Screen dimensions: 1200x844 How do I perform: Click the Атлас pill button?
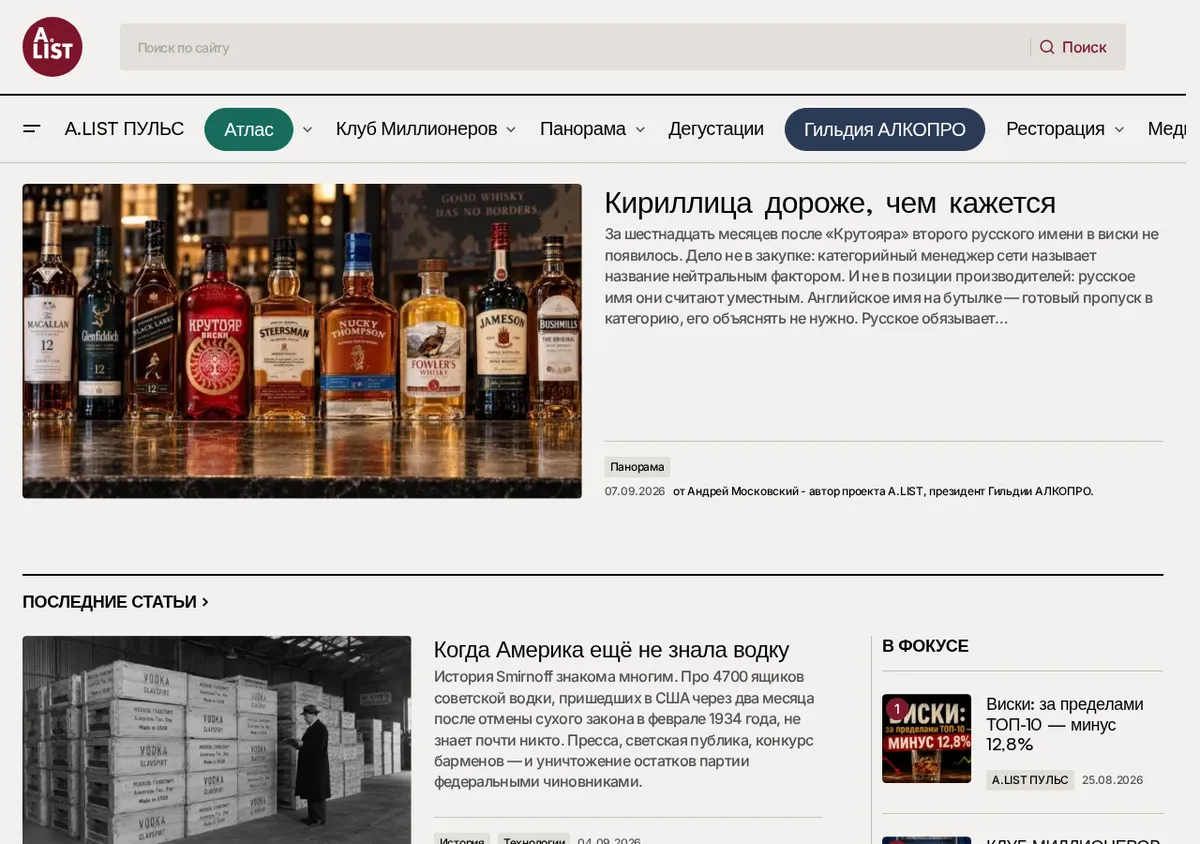click(x=249, y=129)
